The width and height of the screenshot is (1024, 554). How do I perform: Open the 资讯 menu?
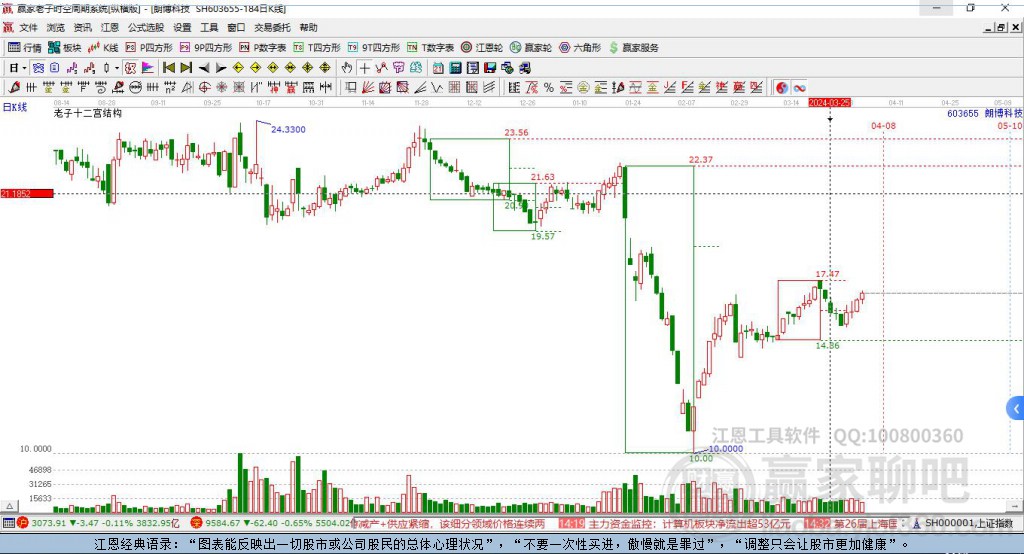[x=82, y=27]
